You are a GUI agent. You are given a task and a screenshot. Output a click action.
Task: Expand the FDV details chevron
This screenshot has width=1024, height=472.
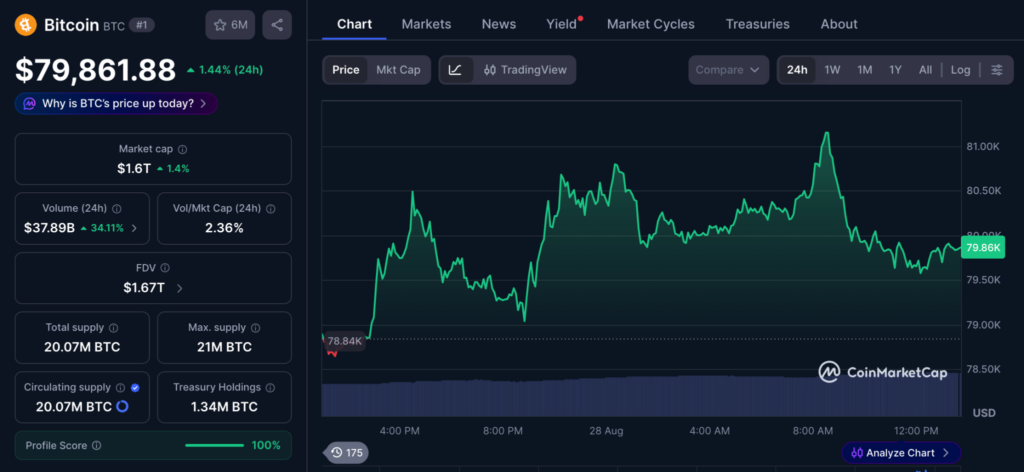coord(180,288)
